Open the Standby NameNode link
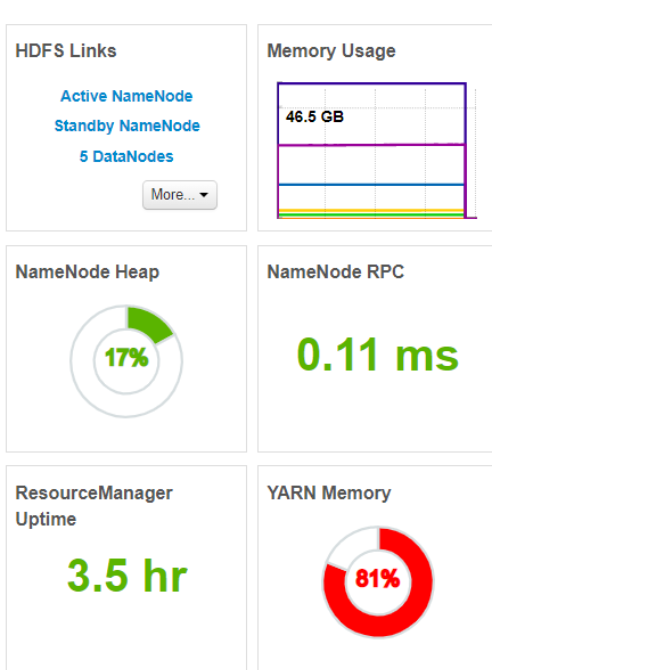Screen dimensions: 654x670 point(126,126)
